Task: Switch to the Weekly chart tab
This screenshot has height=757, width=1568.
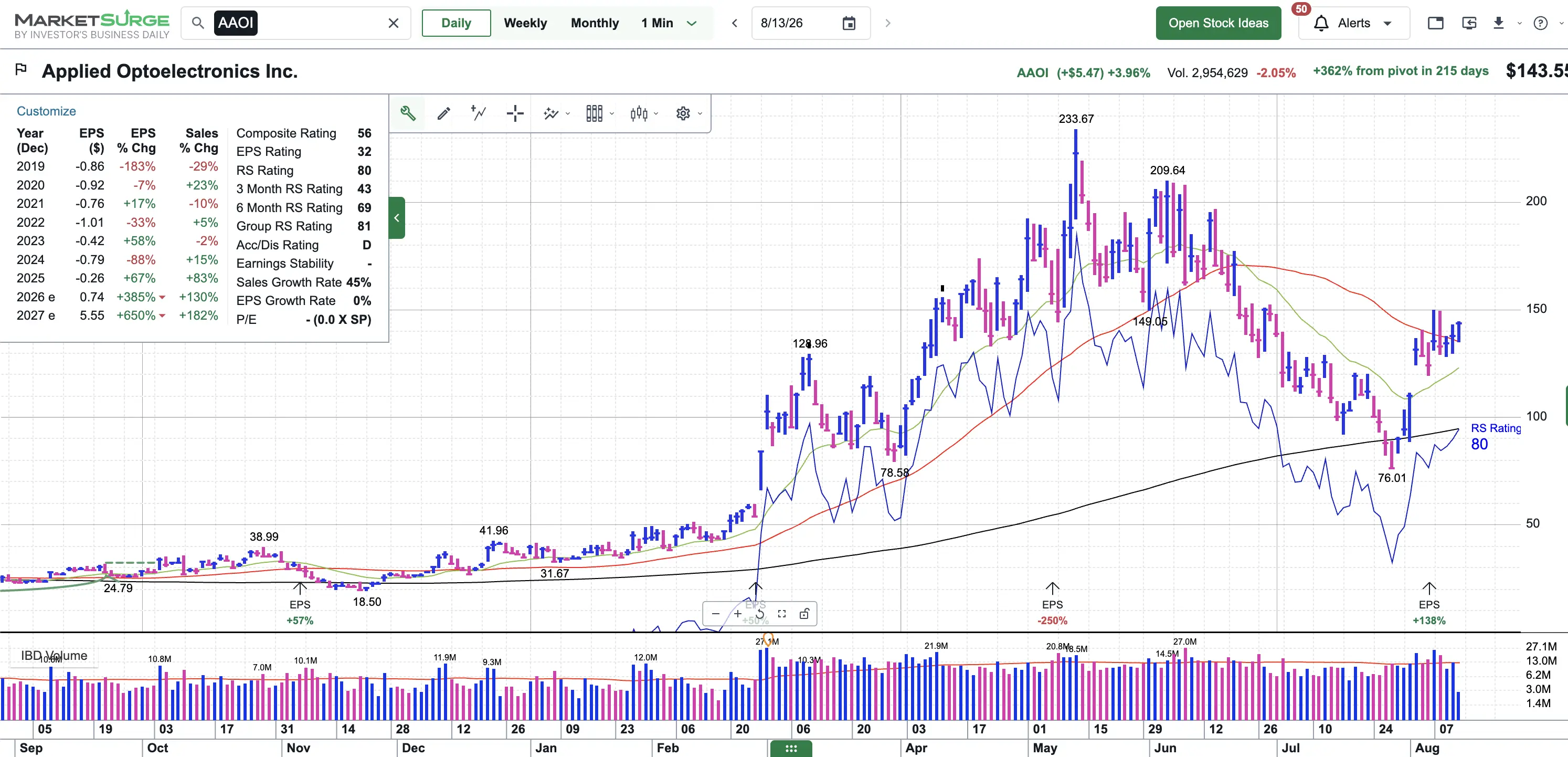Action: [x=525, y=23]
